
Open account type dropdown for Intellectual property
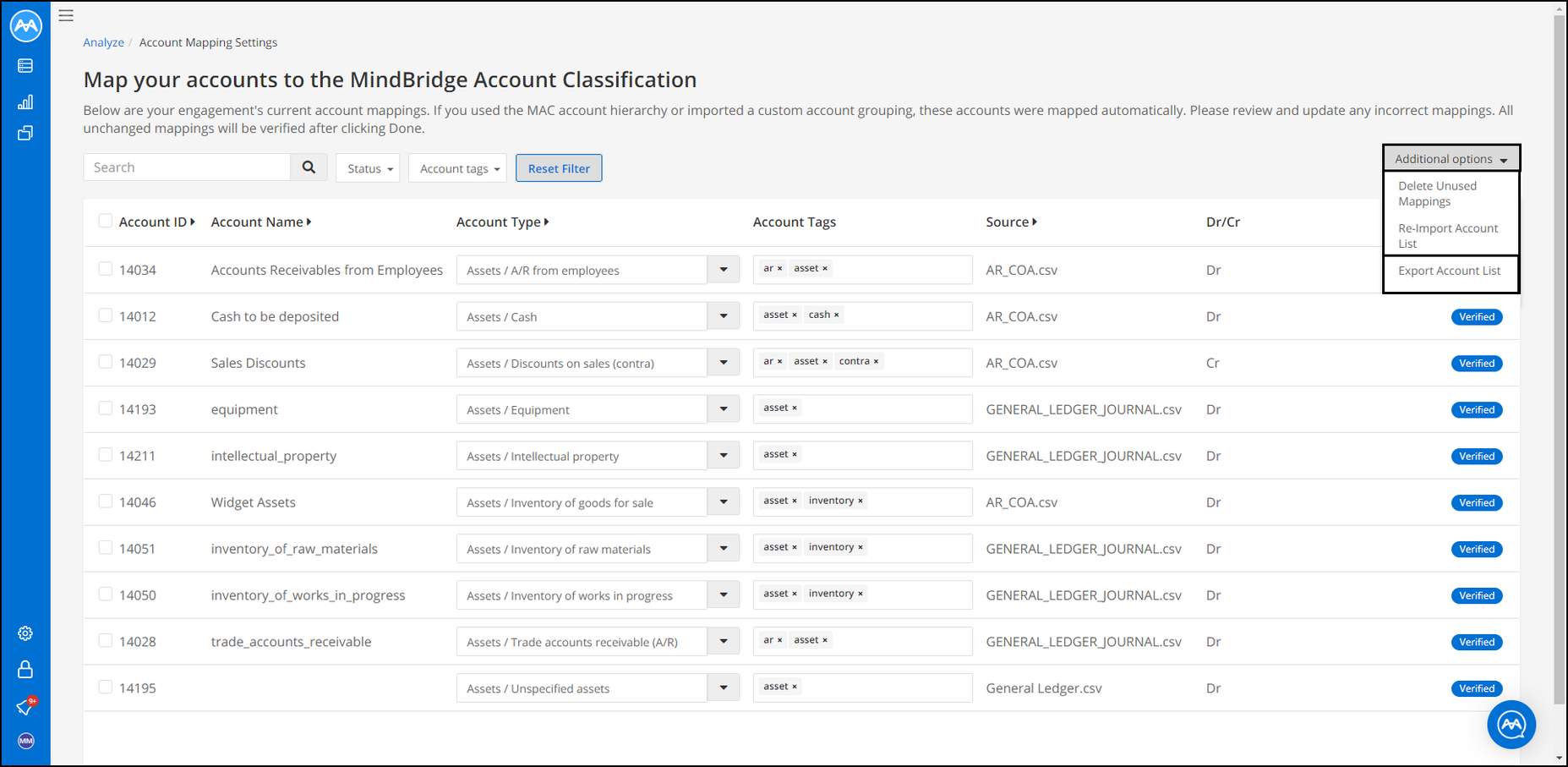[724, 456]
